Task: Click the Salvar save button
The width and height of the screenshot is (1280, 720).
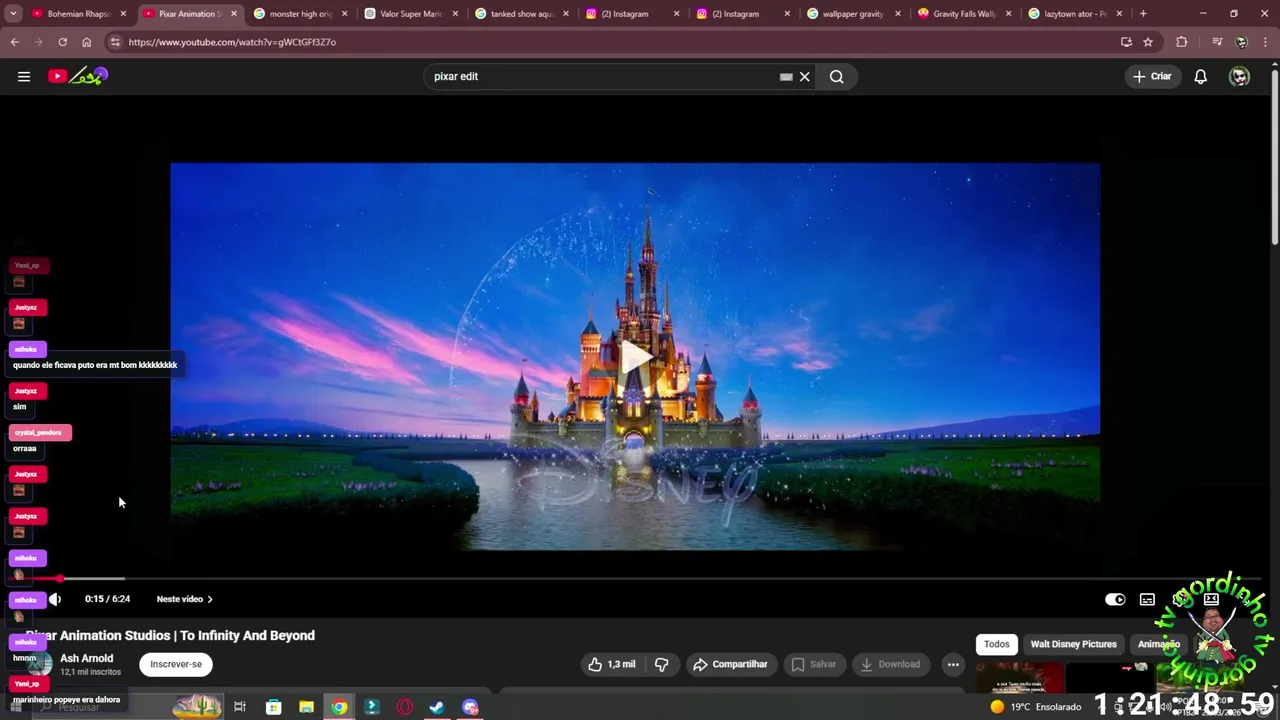Action: [813, 664]
